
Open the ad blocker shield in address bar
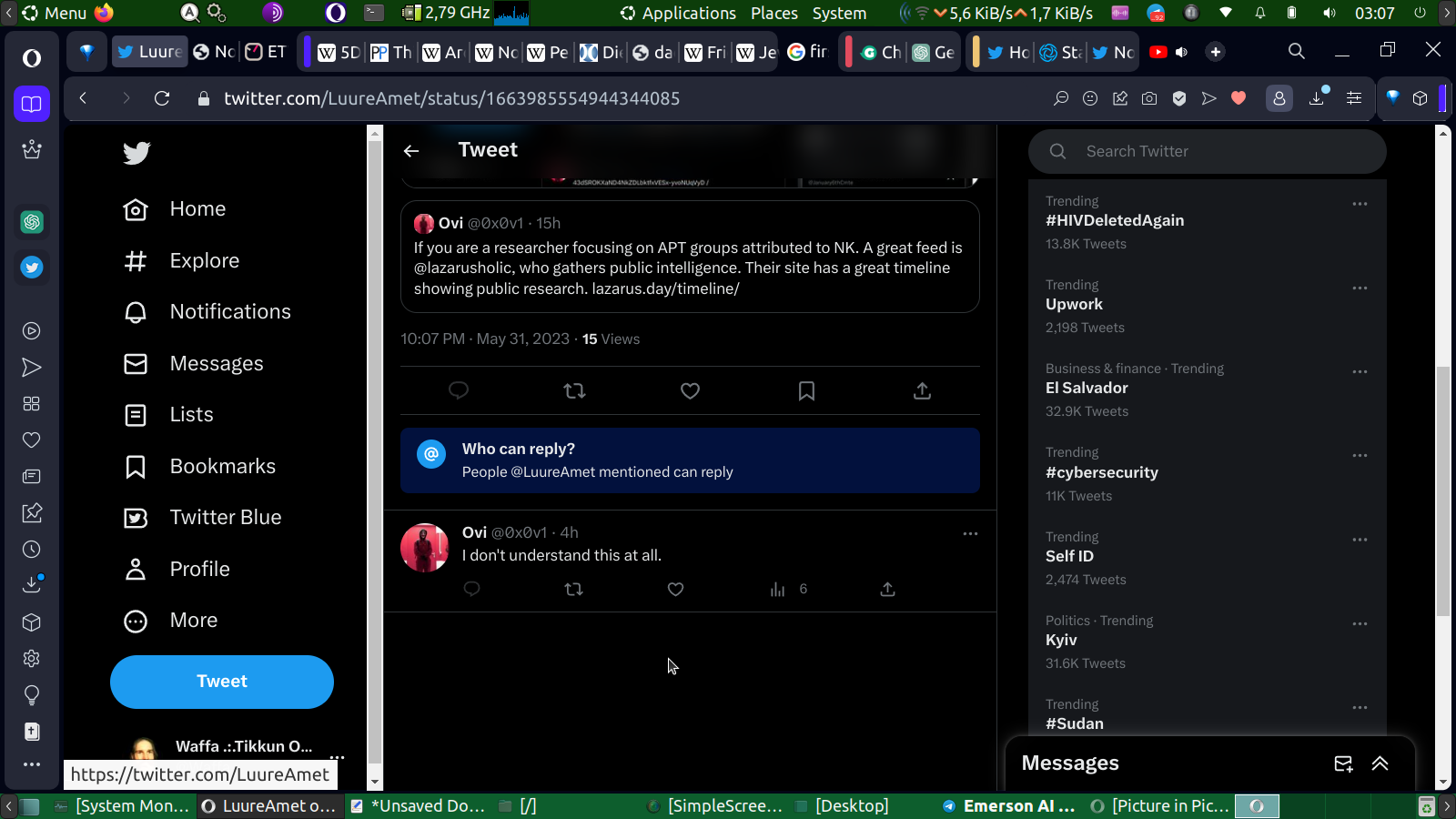point(1179,98)
